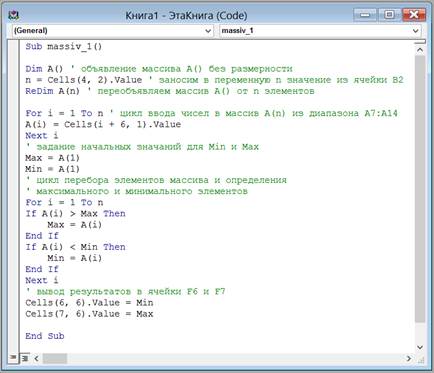Click the 'Max = A(1)' line
434x373 pixels.
click(53, 158)
